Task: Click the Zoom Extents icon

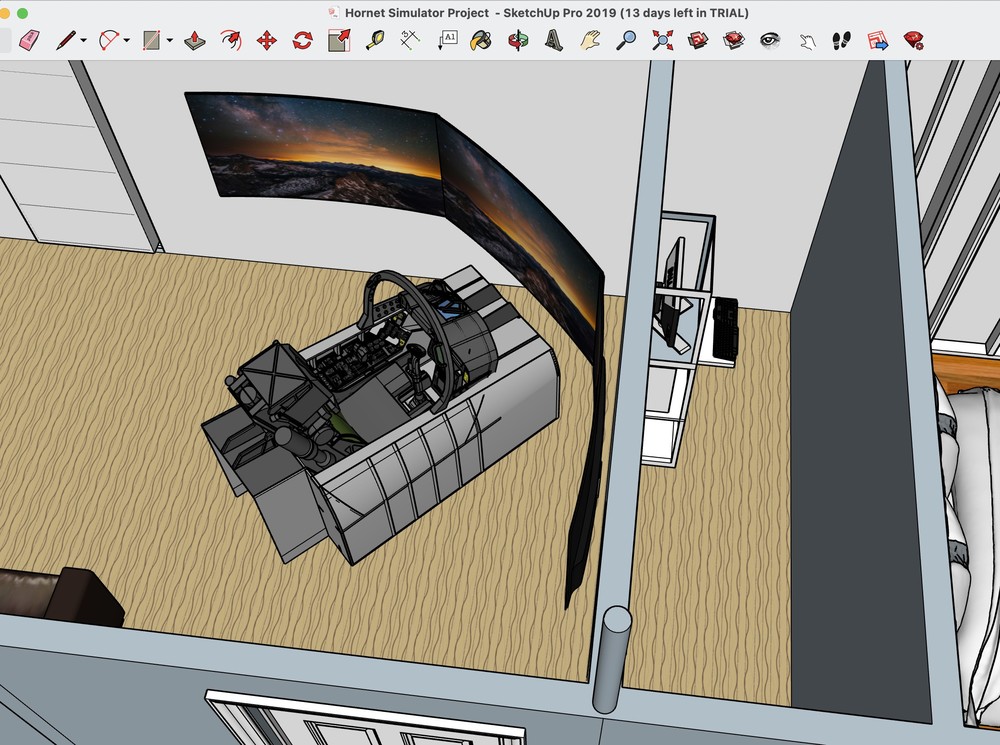Action: 660,42
